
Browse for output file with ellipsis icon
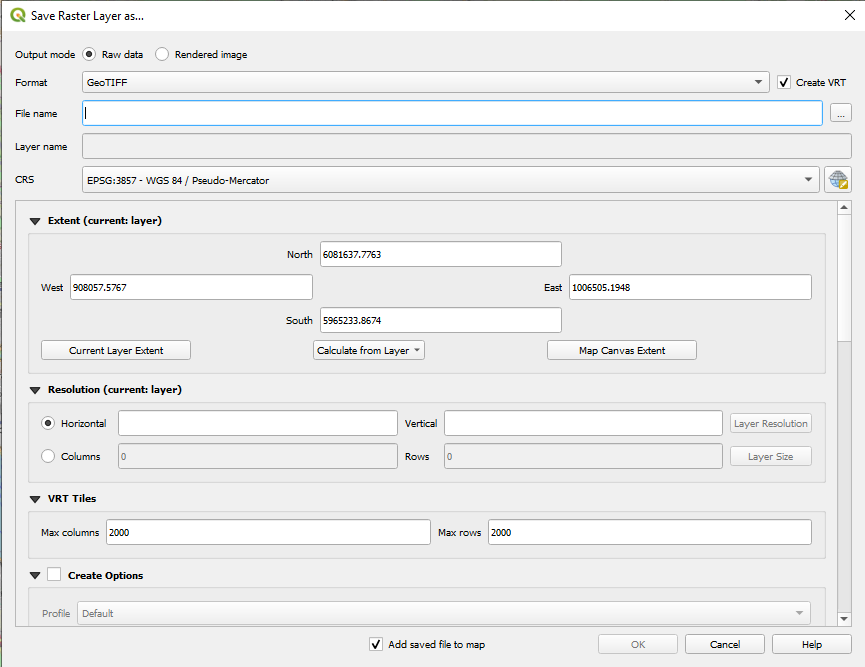click(840, 113)
